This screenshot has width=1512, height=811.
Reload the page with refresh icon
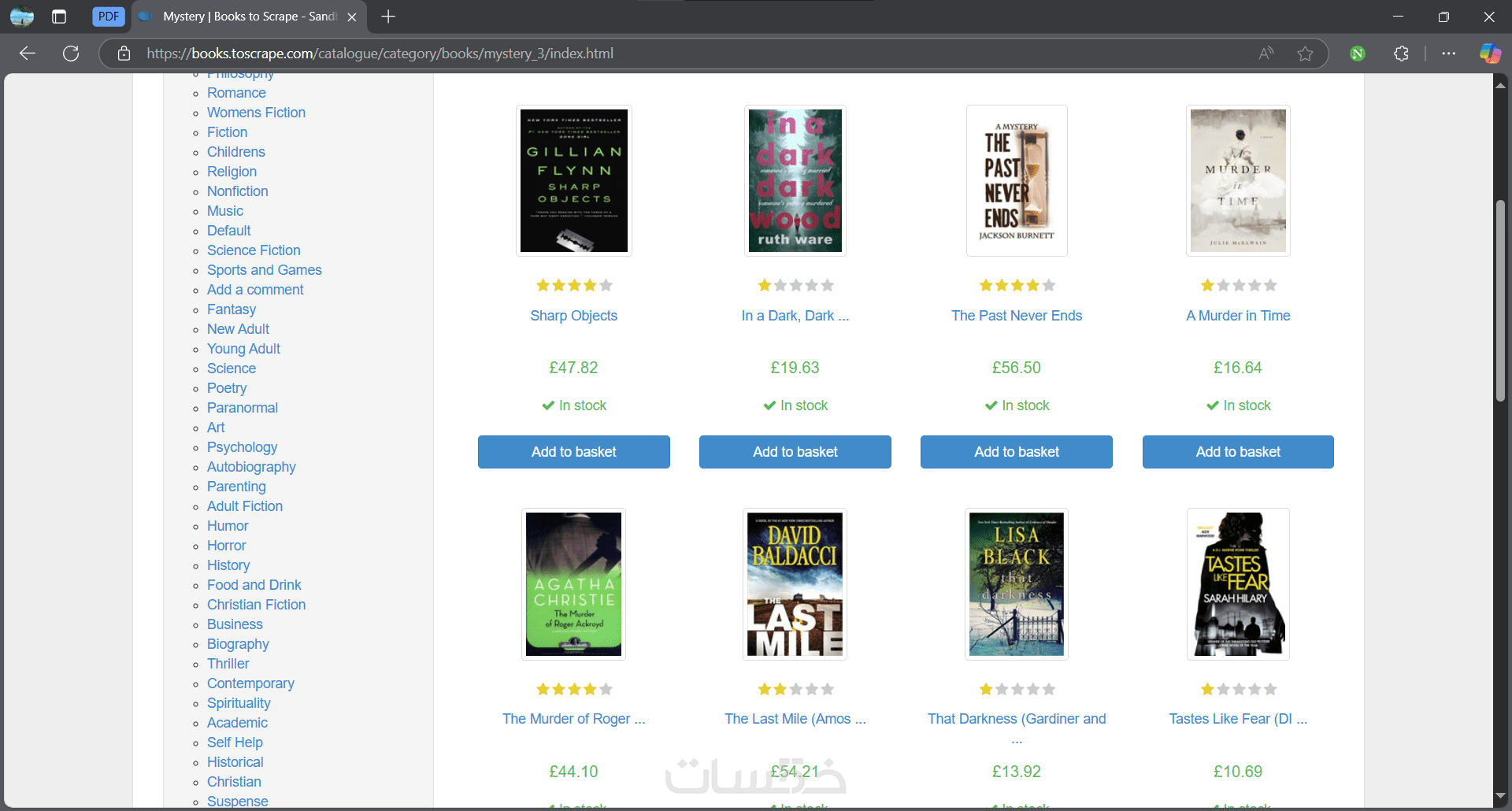(71, 54)
